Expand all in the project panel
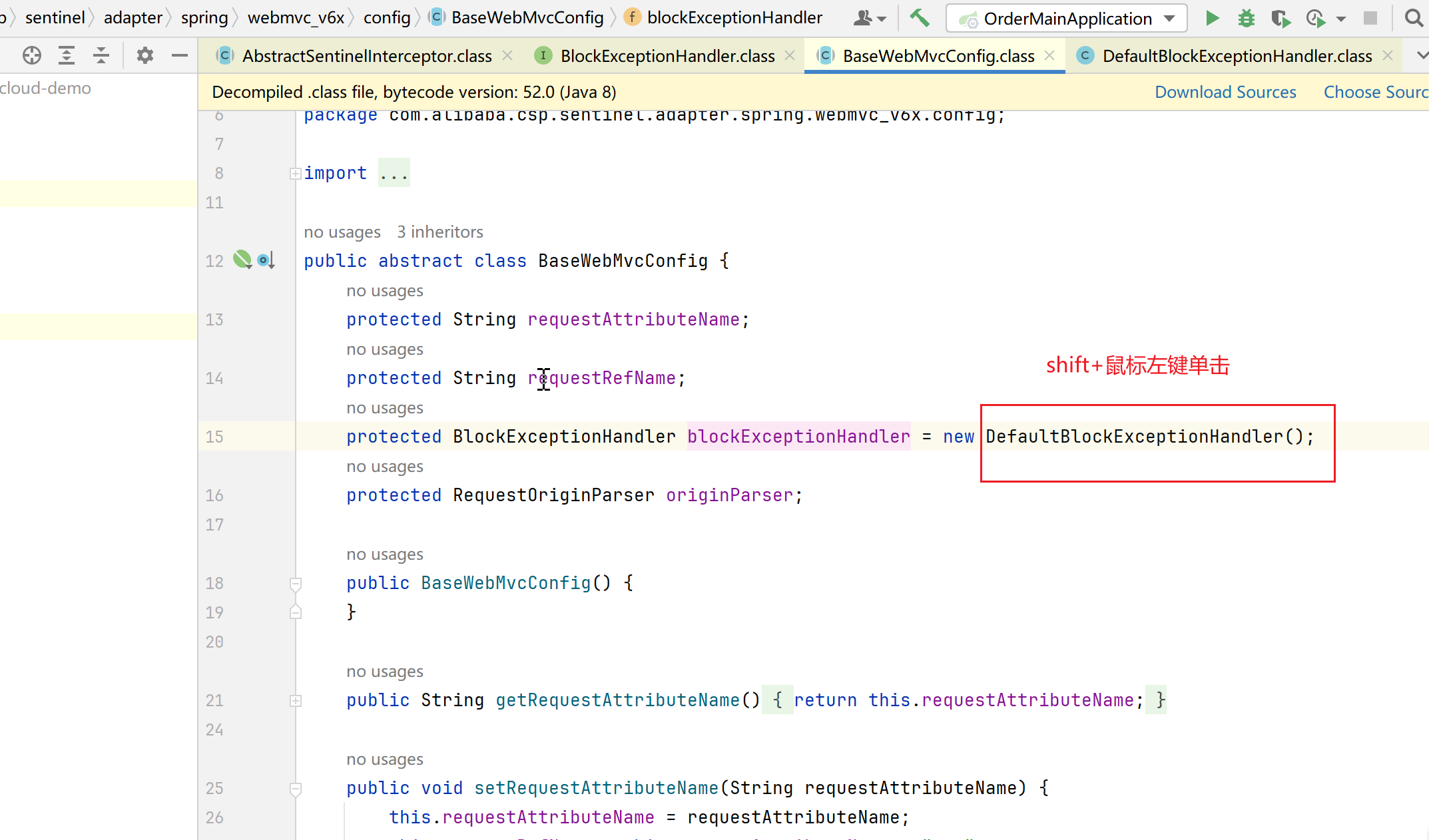The height and width of the screenshot is (840, 1429). pyautogui.click(x=67, y=55)
